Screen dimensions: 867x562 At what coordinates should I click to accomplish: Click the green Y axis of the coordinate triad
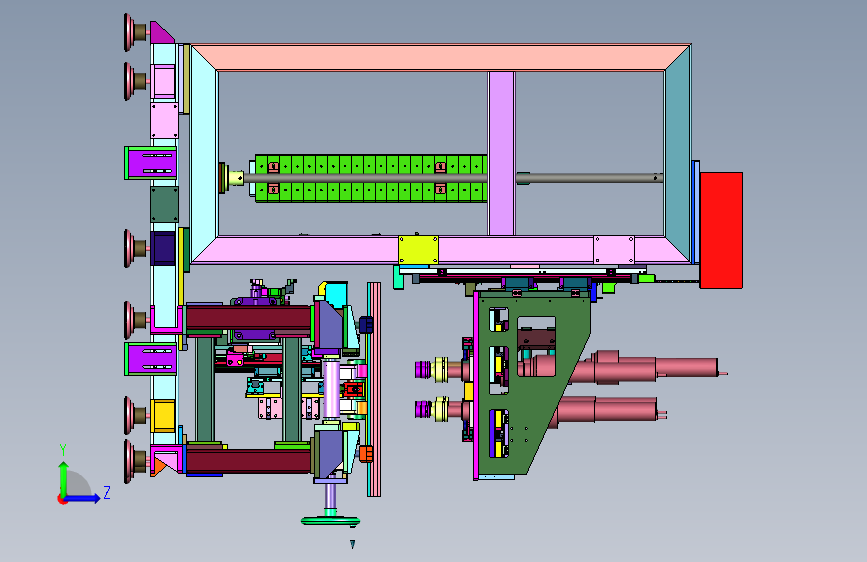pyautogui.click(x=63, y=478)
